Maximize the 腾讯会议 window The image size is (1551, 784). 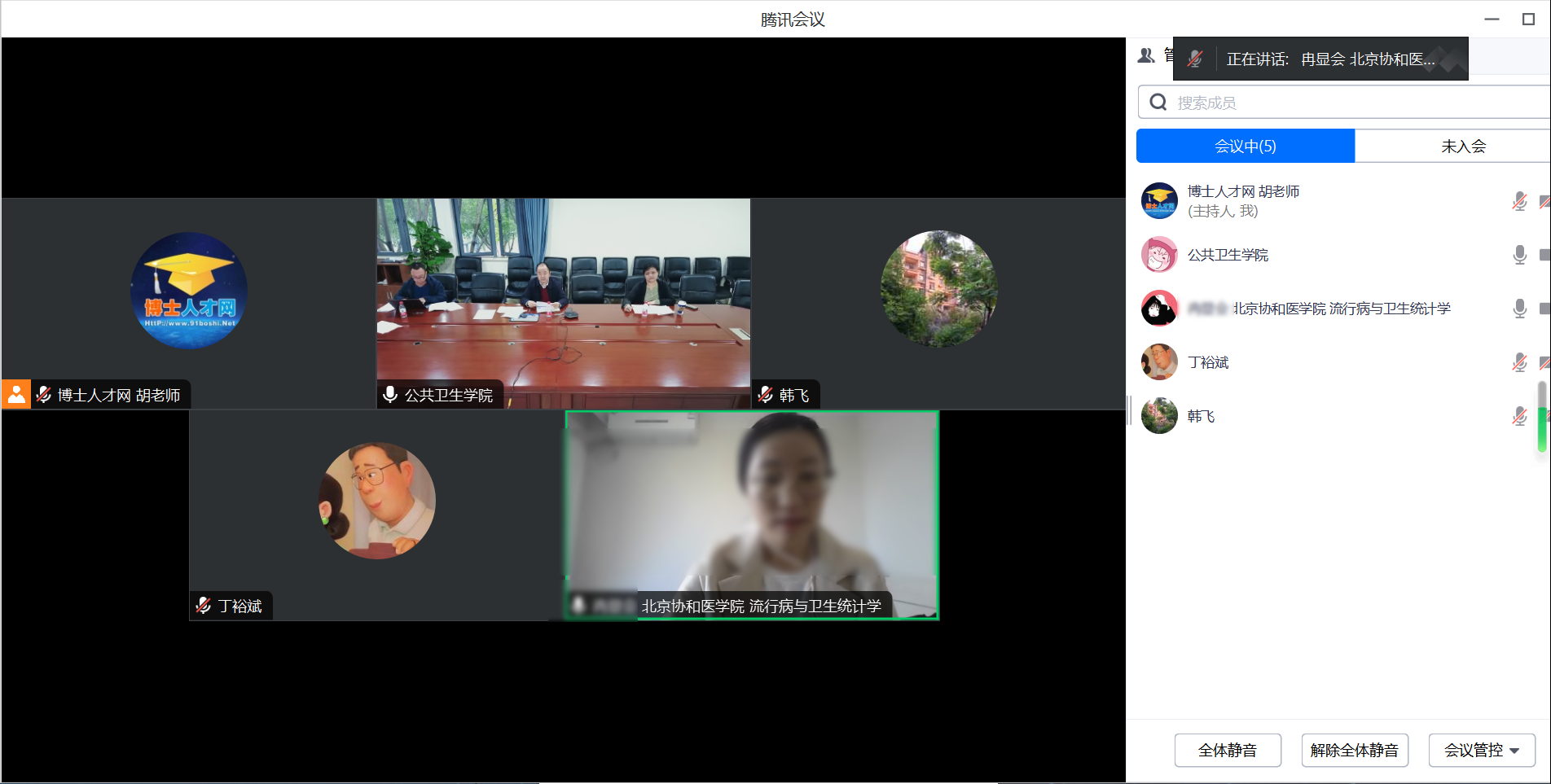point(1528,19)
